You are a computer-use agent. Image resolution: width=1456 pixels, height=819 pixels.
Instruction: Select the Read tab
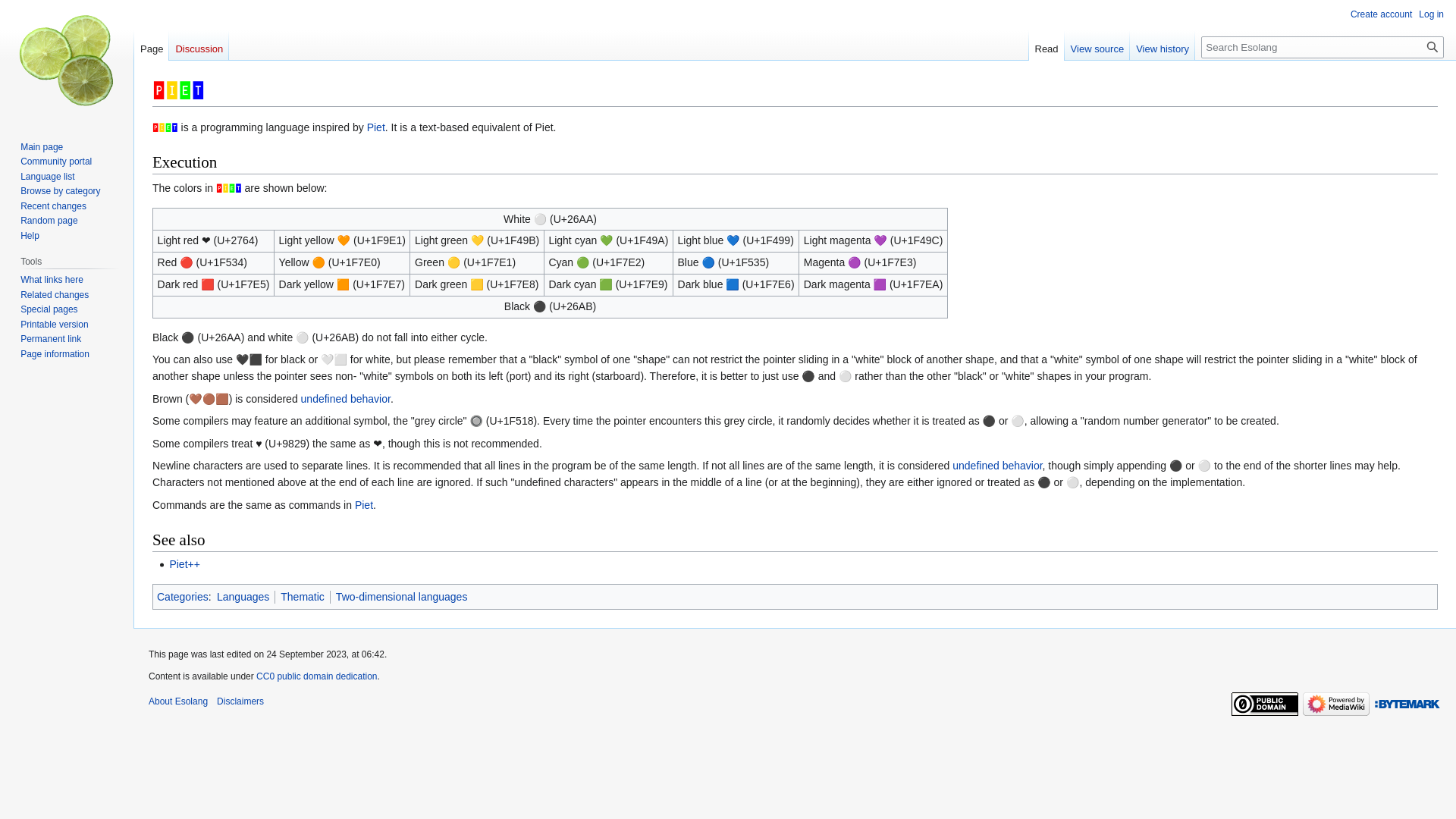pos(1046,49)
